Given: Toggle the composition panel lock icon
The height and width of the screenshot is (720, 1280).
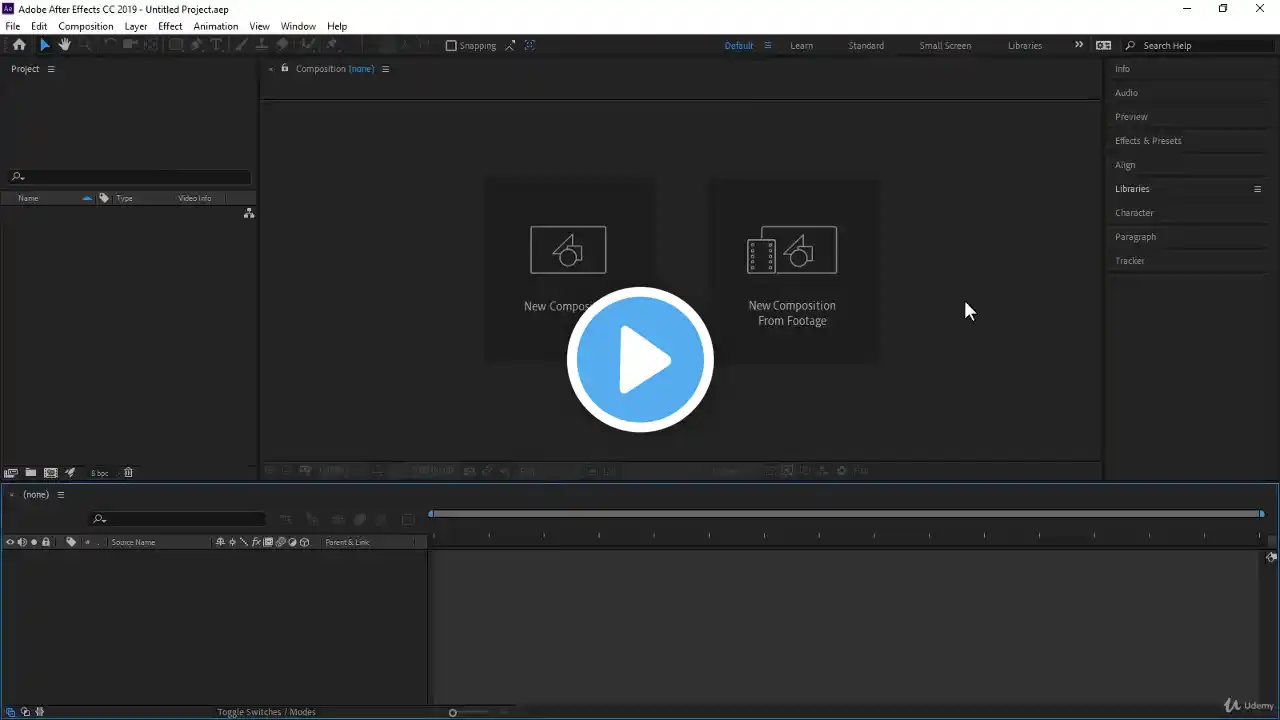Looking at the screenshot, I should click(285, 68).
